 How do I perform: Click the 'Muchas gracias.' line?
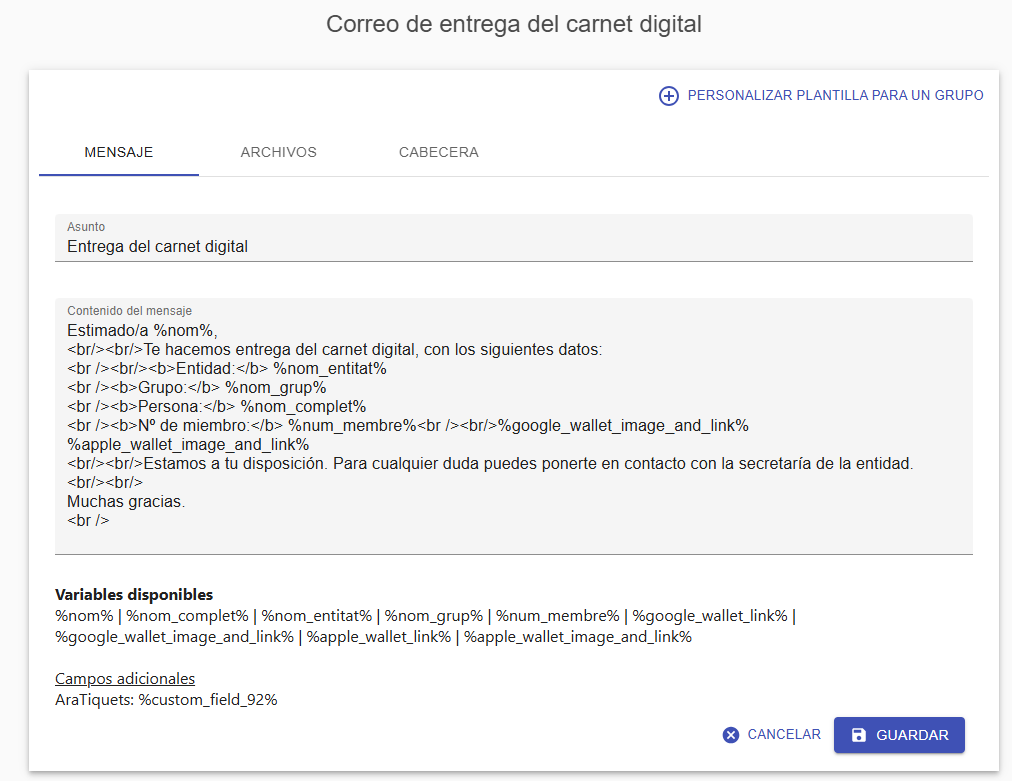[x=126, y=502]
